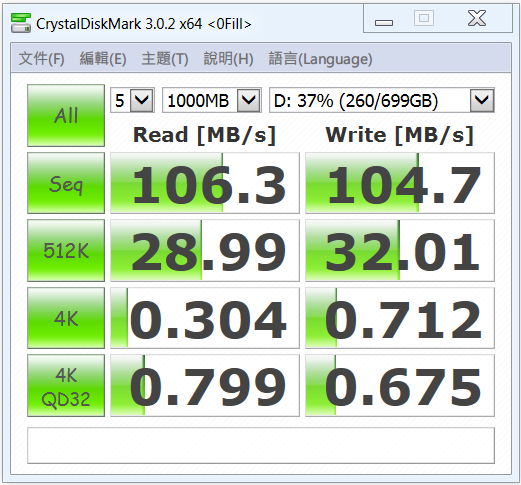Viewport: 521px width, 485px height.
Task: Run all benchmarks with the All button
Action: click(x=66, y=115)
